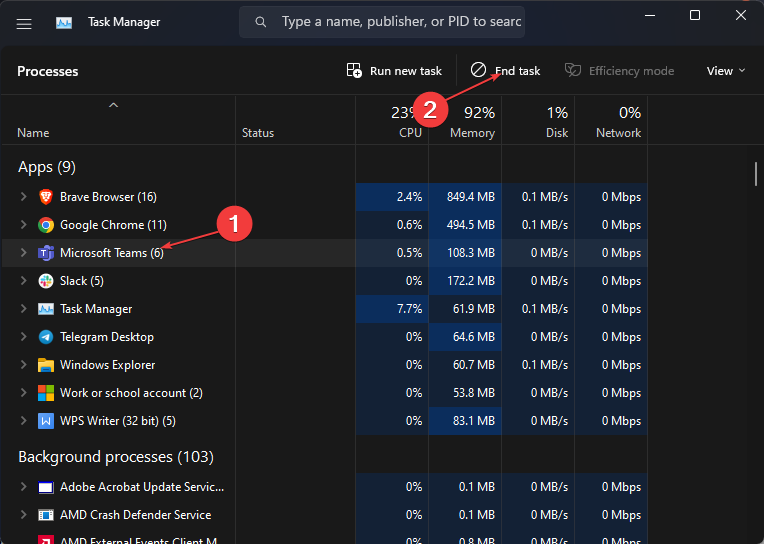Click the AMD Crash Defender Service icon
The width and height of the screenshot is (764, 544).
46,515
